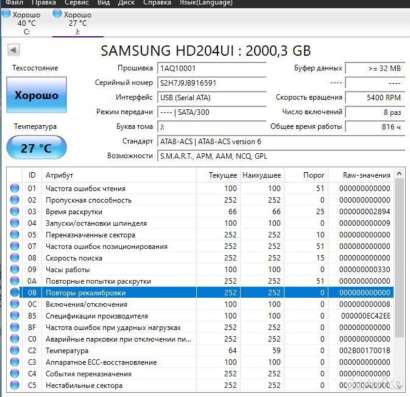Select the Включения/отключения row text

[86, 304]
